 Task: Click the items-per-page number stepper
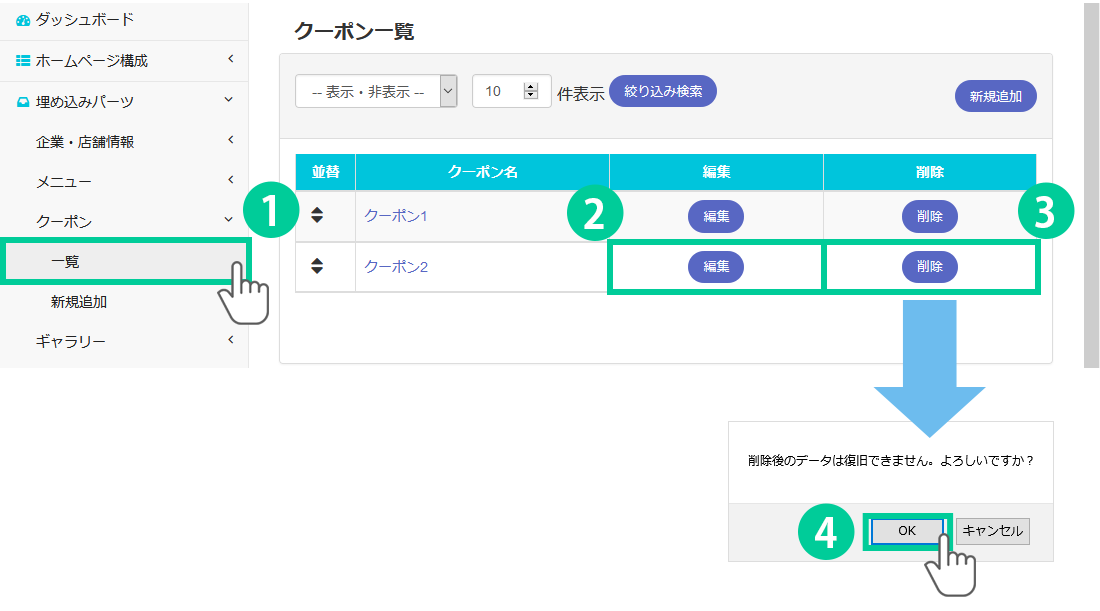(530, 91)
